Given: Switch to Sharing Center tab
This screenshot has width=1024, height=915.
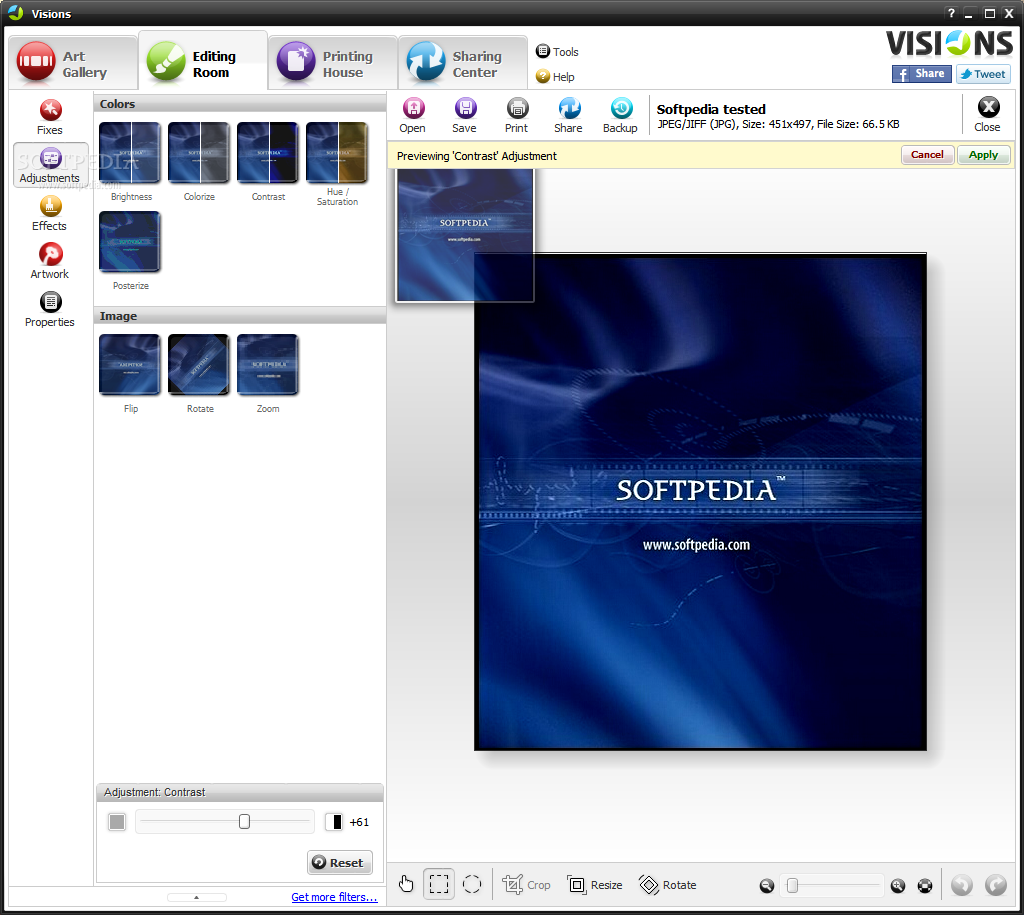Looking at the screenshot, I should pos(463,63).
